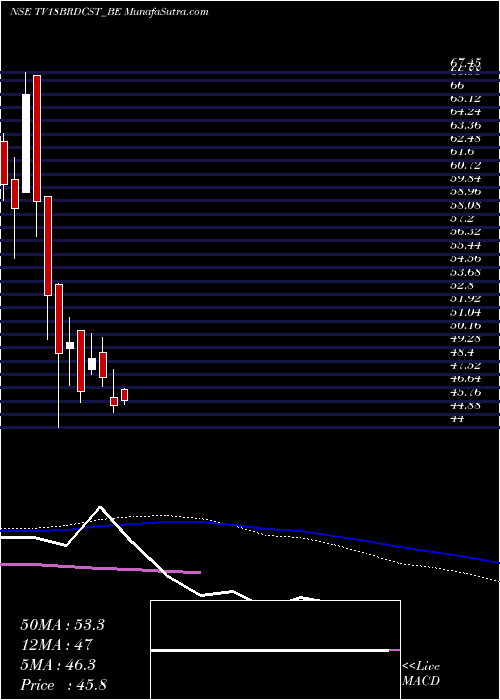Select the 12MA : 47 readout
This screenshot has width=500, height=700.
pos(56,645)
